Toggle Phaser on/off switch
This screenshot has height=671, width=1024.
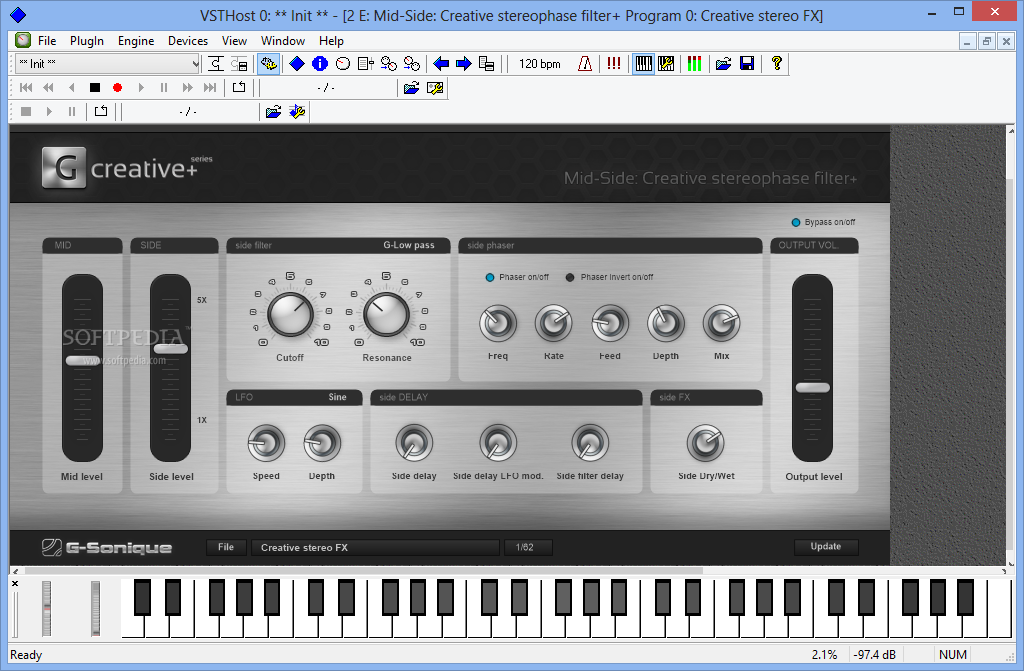pos(490,277)
